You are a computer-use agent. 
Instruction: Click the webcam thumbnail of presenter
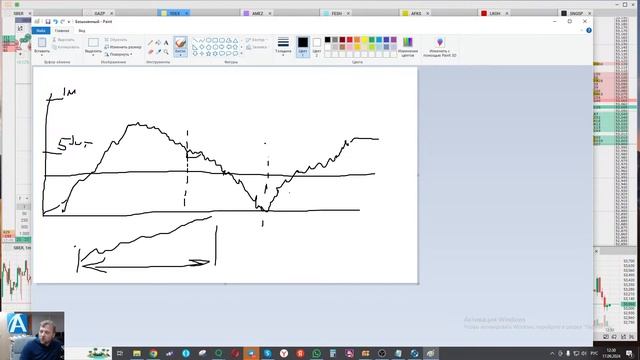tap(32, 336)
